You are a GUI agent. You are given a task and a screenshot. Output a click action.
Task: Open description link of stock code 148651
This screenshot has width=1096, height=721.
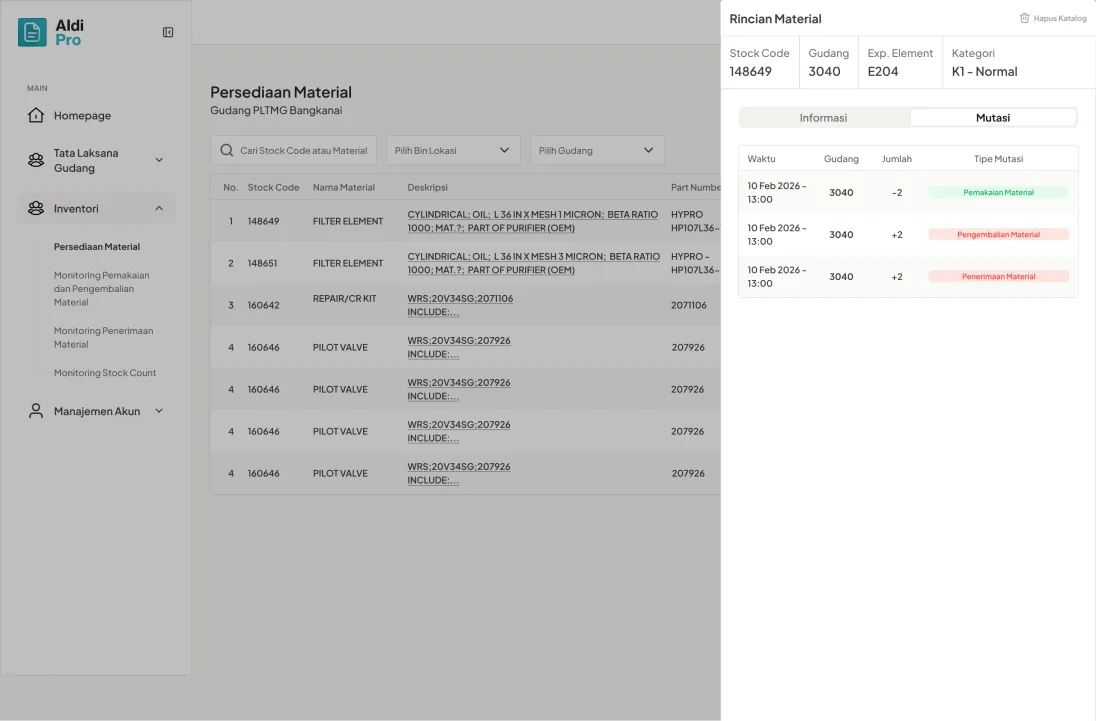point(534,263)
